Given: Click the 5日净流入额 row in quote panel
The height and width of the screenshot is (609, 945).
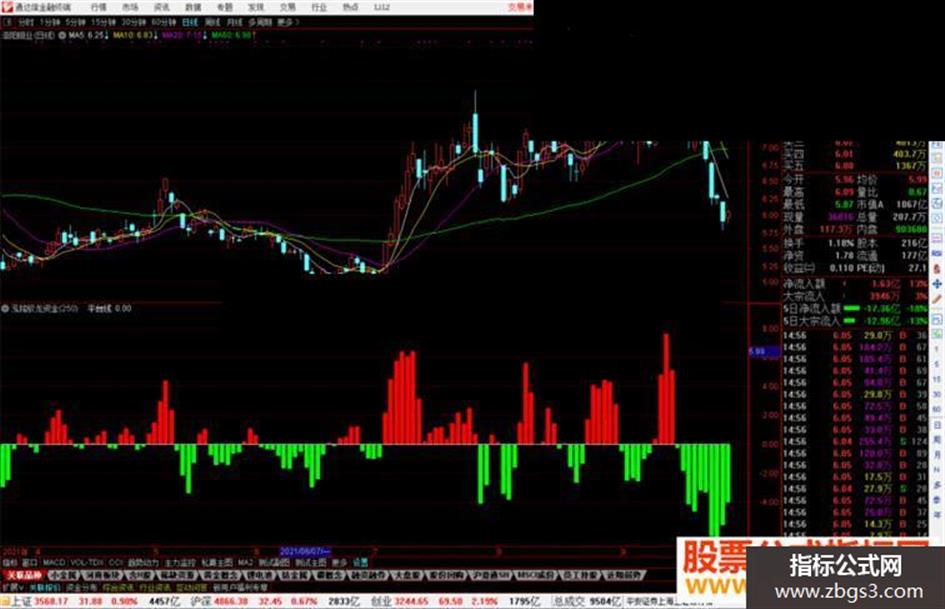Looking at the screenshot, I should (x=855, y=308).
